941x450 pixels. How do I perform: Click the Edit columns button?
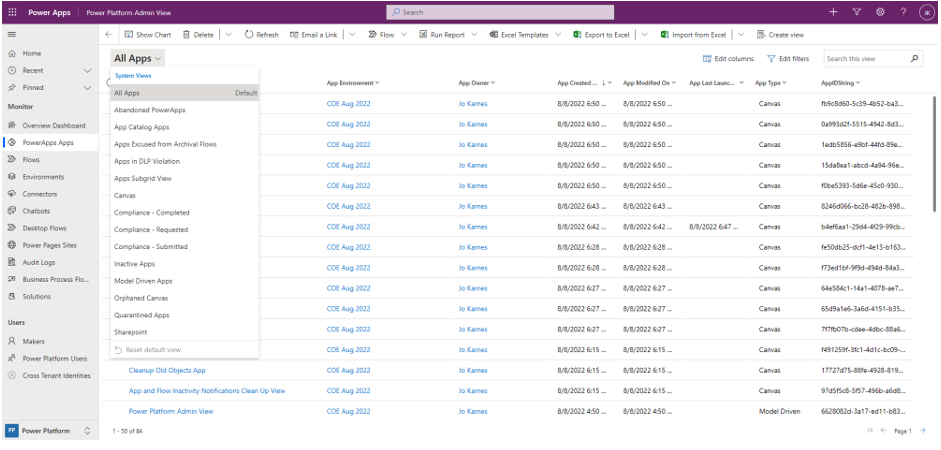point(728,59)
